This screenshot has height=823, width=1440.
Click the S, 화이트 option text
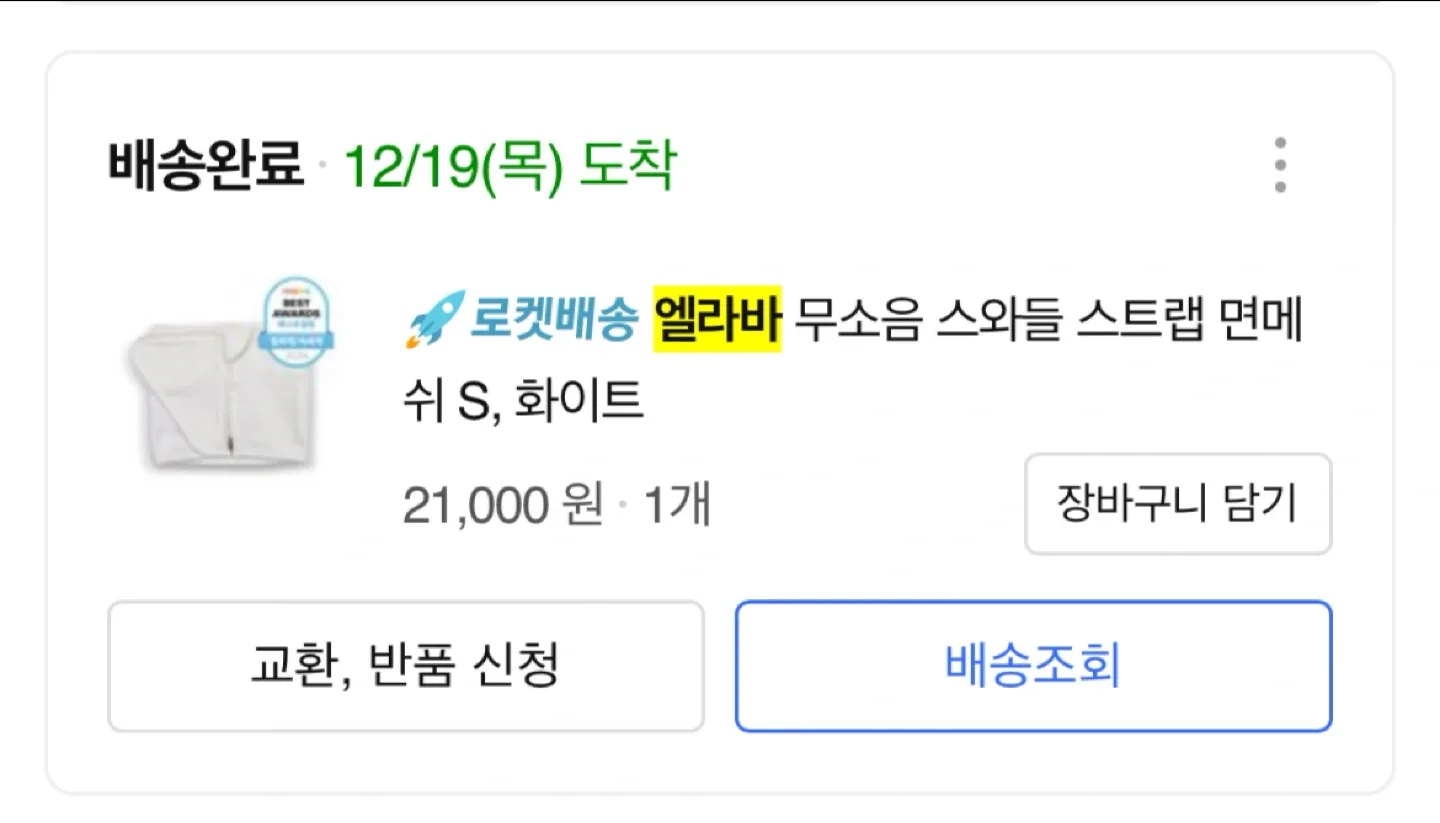(x=550, y=401)
